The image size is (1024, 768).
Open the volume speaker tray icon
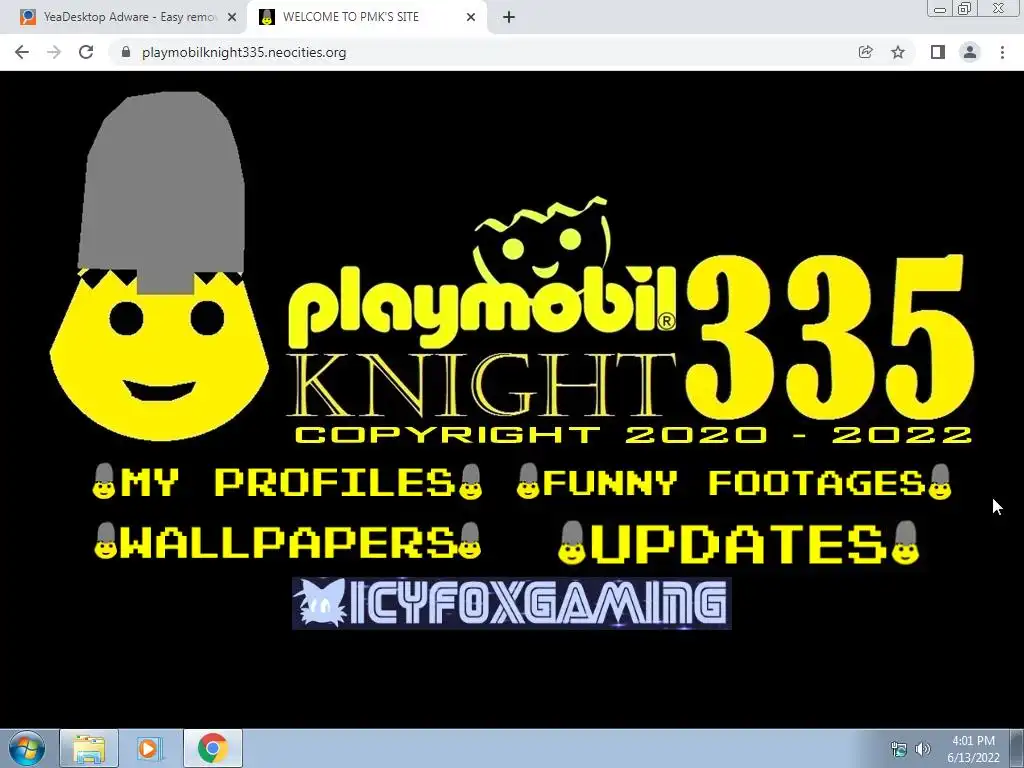coord(922,749)
